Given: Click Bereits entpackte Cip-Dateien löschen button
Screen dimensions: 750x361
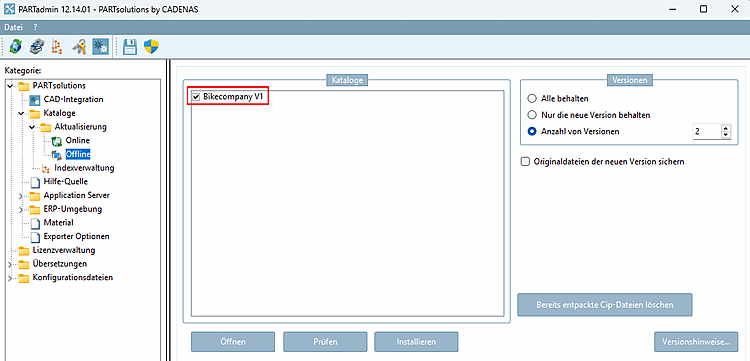Looking at the screenshot, I should point(605,305).
